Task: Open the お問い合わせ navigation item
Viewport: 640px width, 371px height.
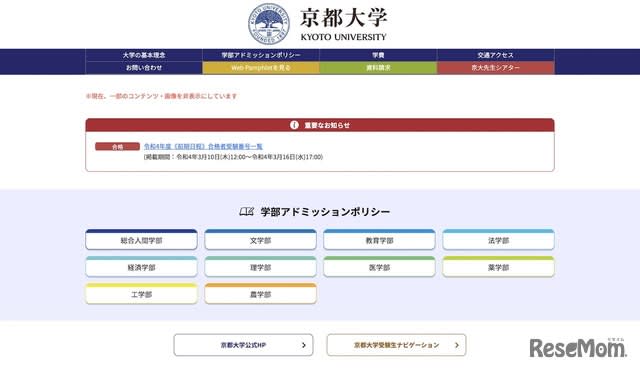Action: (144, 68)
